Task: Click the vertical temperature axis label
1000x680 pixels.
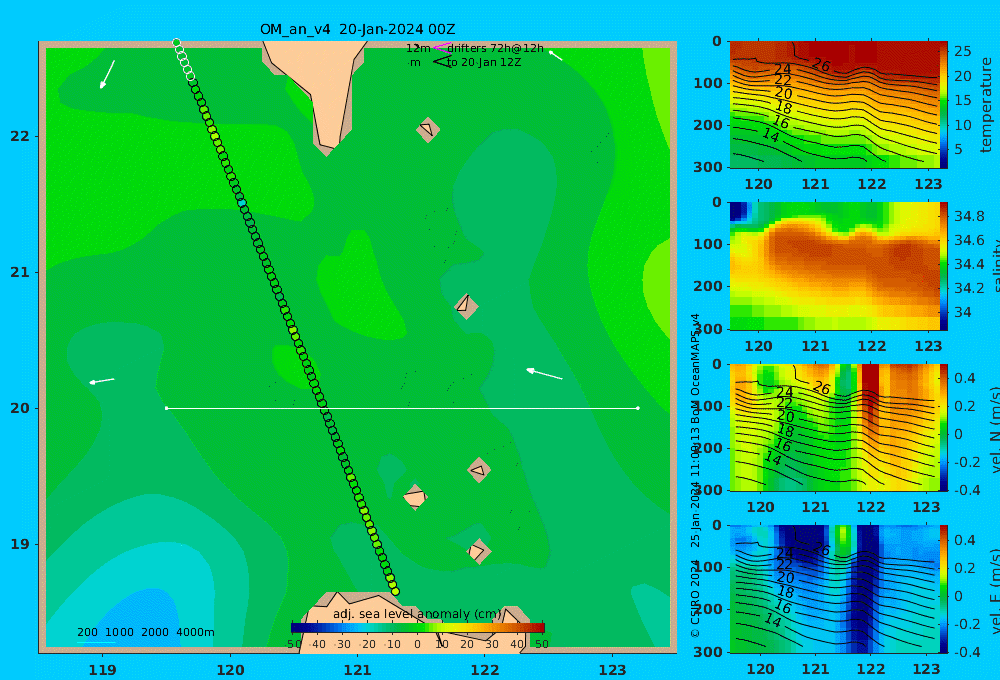Action: point(987,105)
